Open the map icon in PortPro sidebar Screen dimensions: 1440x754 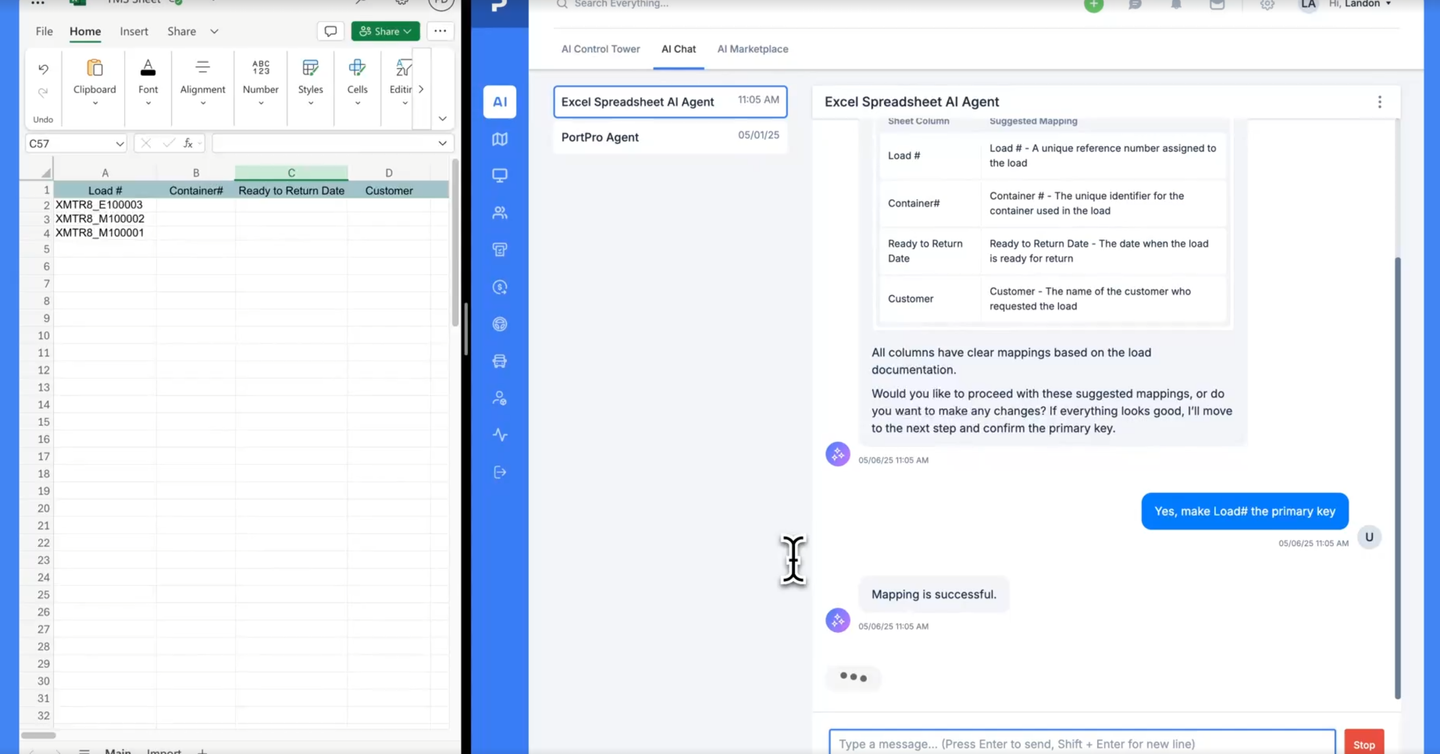pyautogui.click(x=500, y=139)
